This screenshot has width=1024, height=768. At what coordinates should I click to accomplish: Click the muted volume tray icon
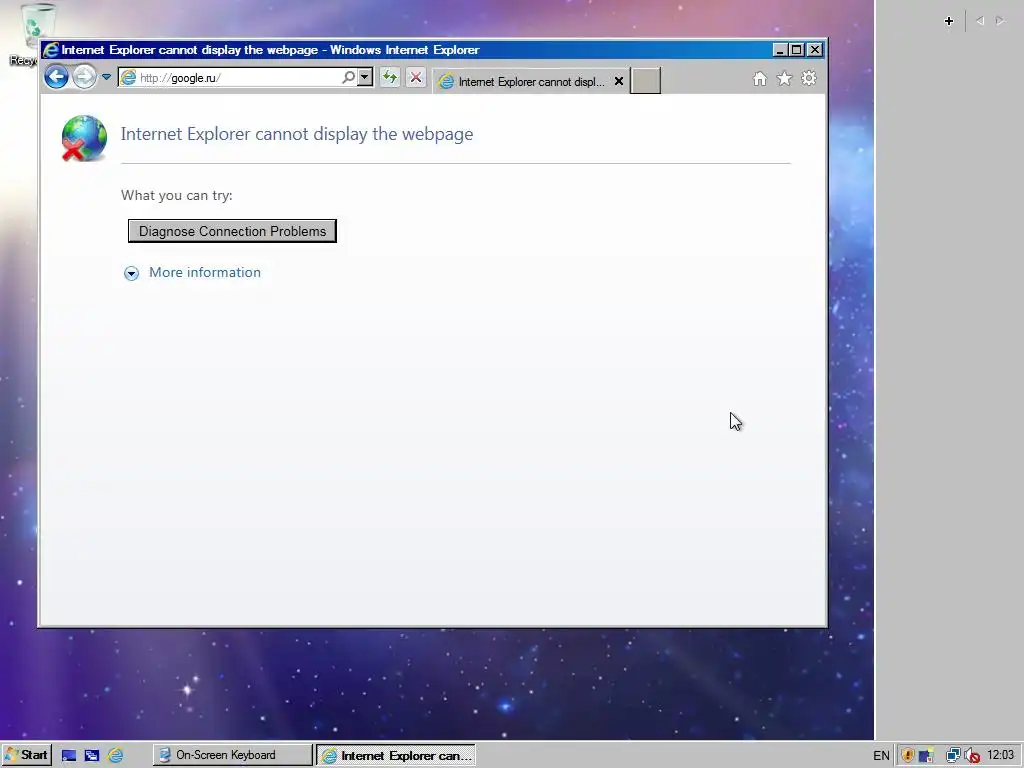(972, 756)
